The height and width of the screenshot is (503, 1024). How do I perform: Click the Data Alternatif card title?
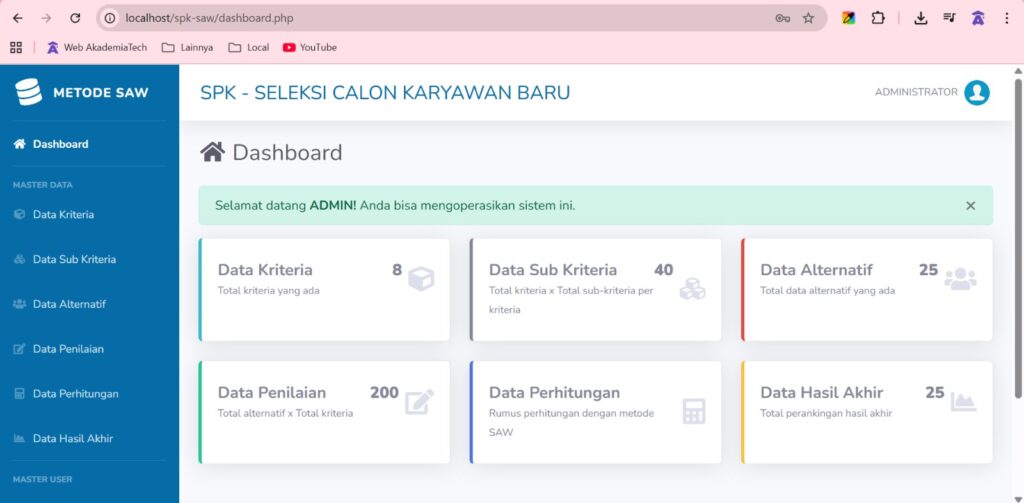point(816,270)
